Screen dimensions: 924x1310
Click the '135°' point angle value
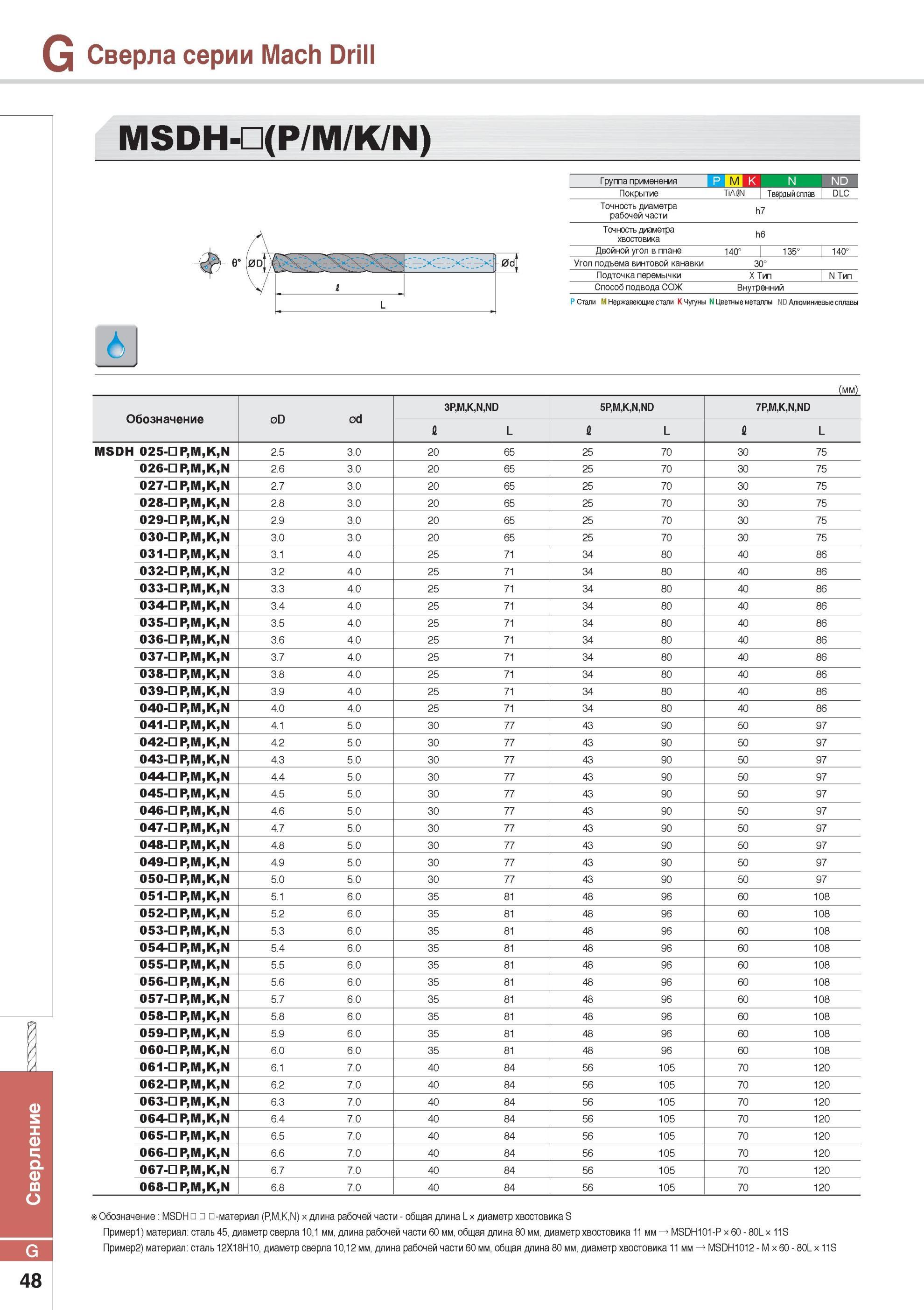coord(791,252)
